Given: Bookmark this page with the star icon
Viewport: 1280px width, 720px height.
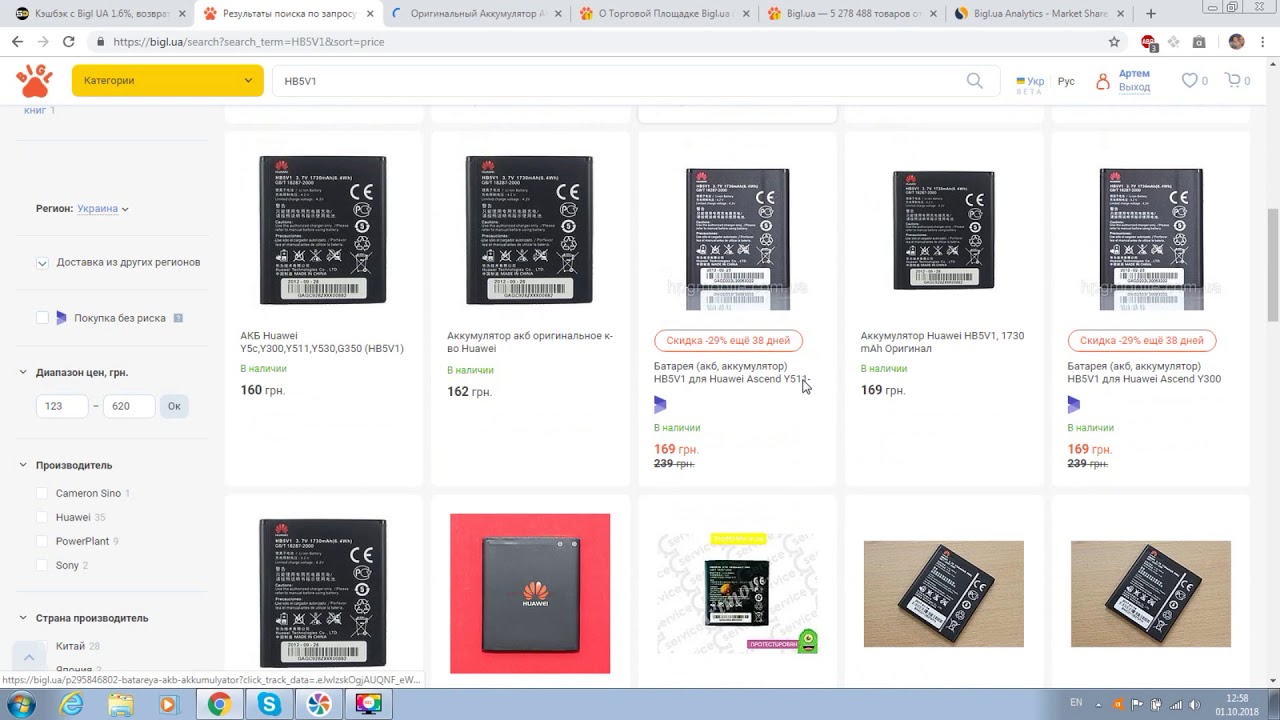Looking at the screenshot, I should coord(1114,42).
